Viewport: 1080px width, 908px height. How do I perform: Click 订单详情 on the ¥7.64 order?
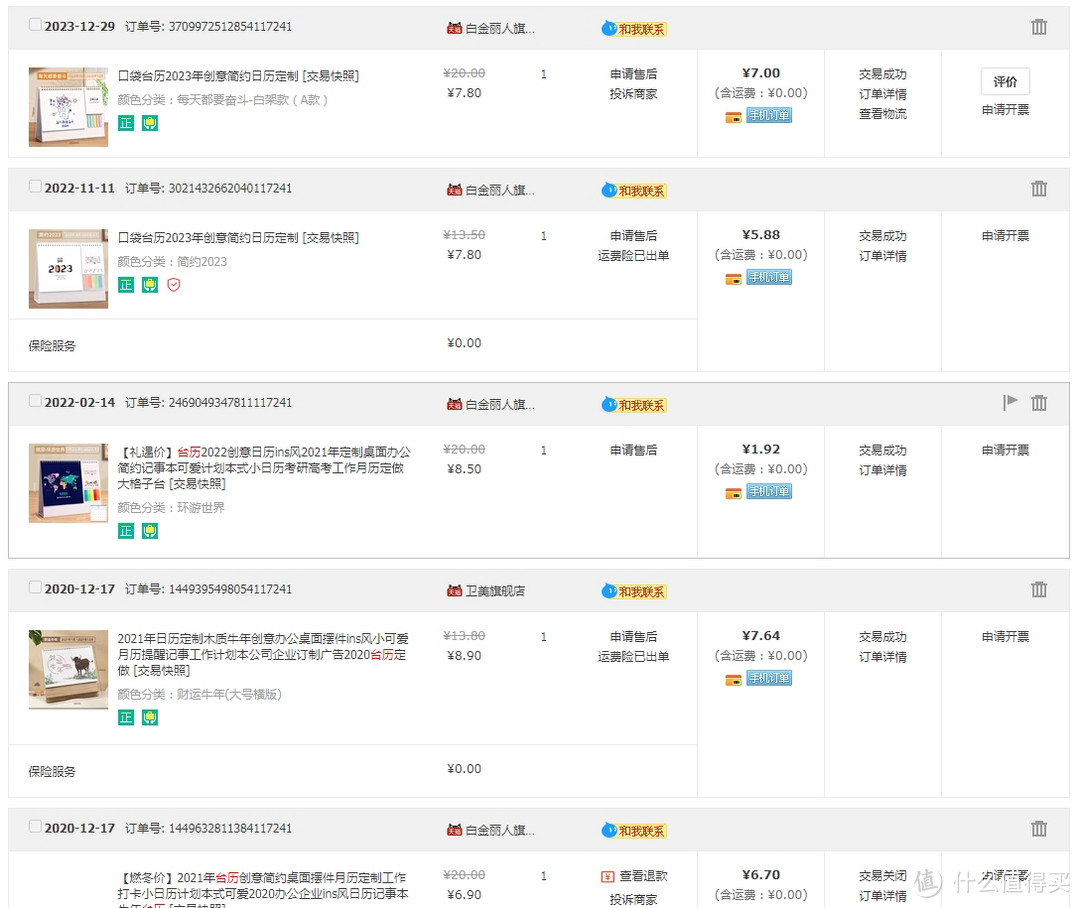(882, 657)
